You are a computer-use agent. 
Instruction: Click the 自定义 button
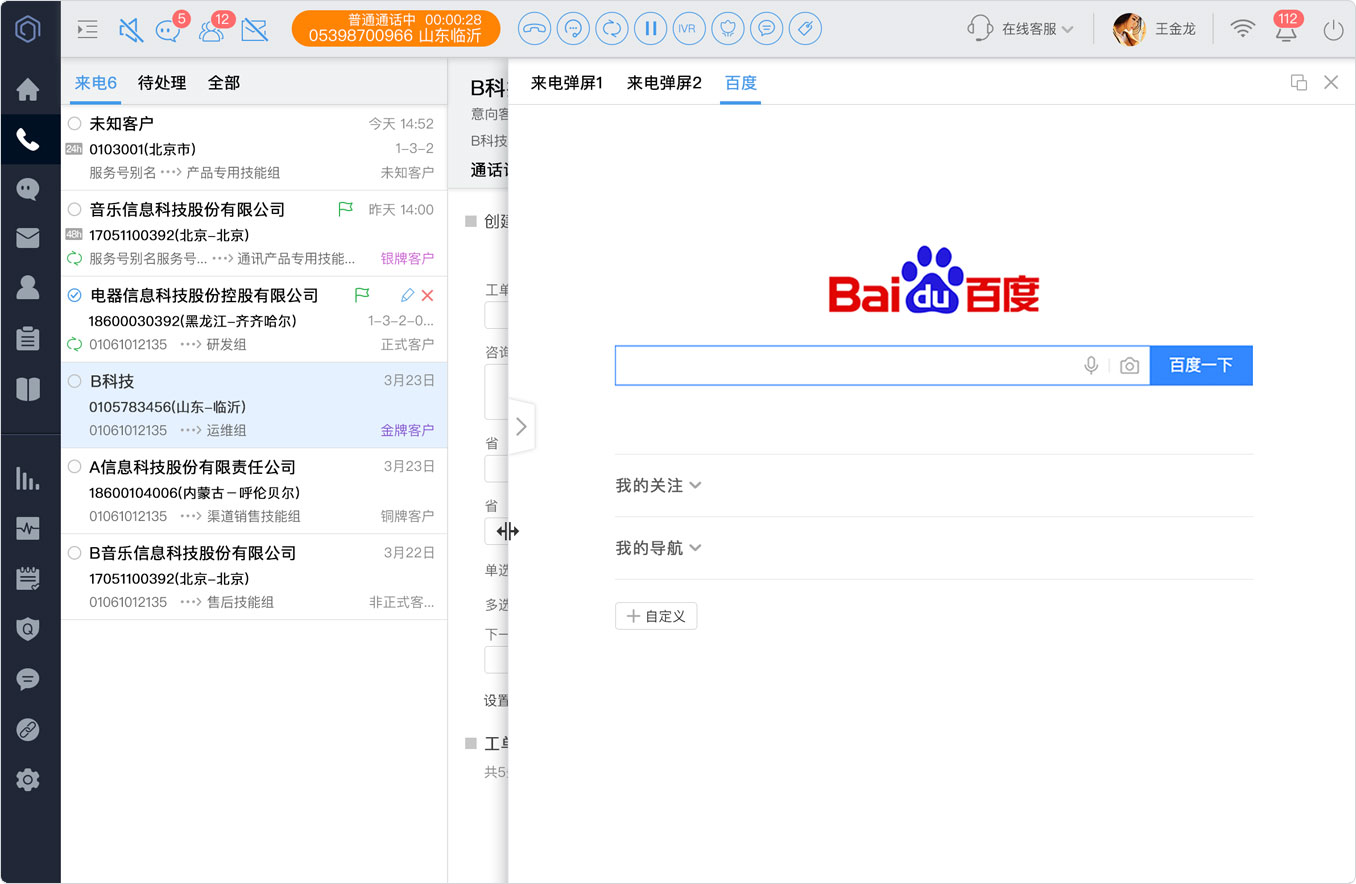[x=656, y=616]
